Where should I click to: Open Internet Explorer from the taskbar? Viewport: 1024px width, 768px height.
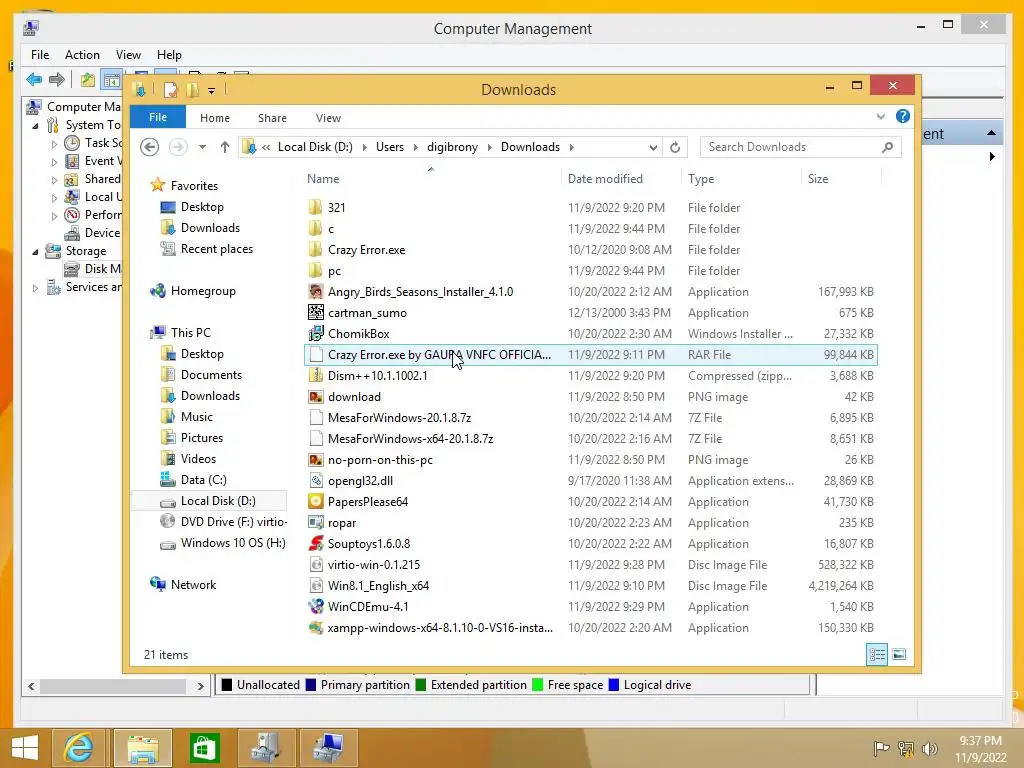pyautogui.click(x=78, y=748)
